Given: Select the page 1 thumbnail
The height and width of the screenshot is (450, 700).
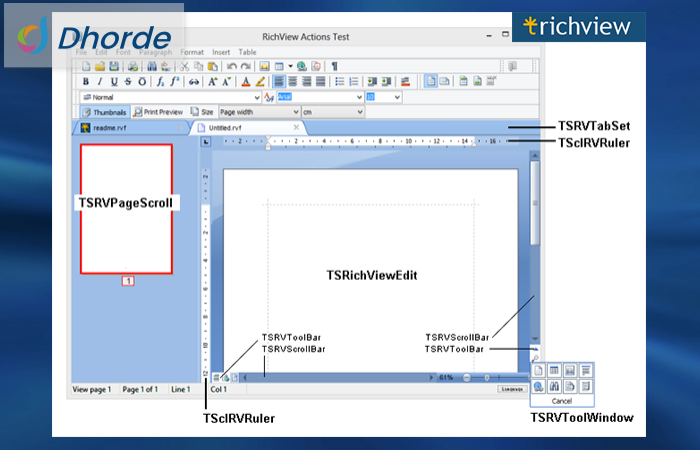Looking at the screenshot, I should (126, 209).
